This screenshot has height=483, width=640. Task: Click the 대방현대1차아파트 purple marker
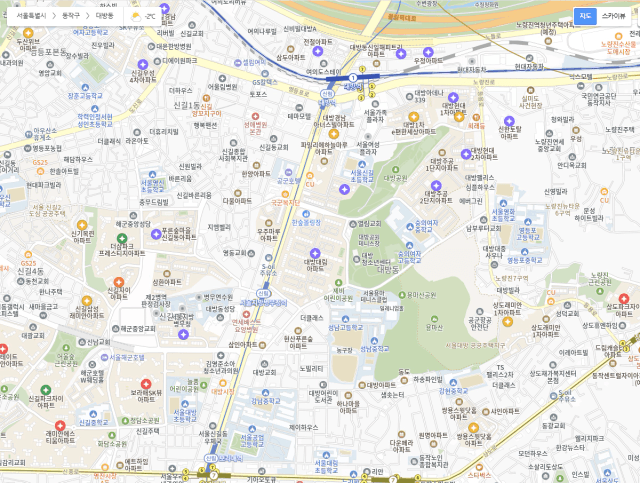click(x=453, y=98)
